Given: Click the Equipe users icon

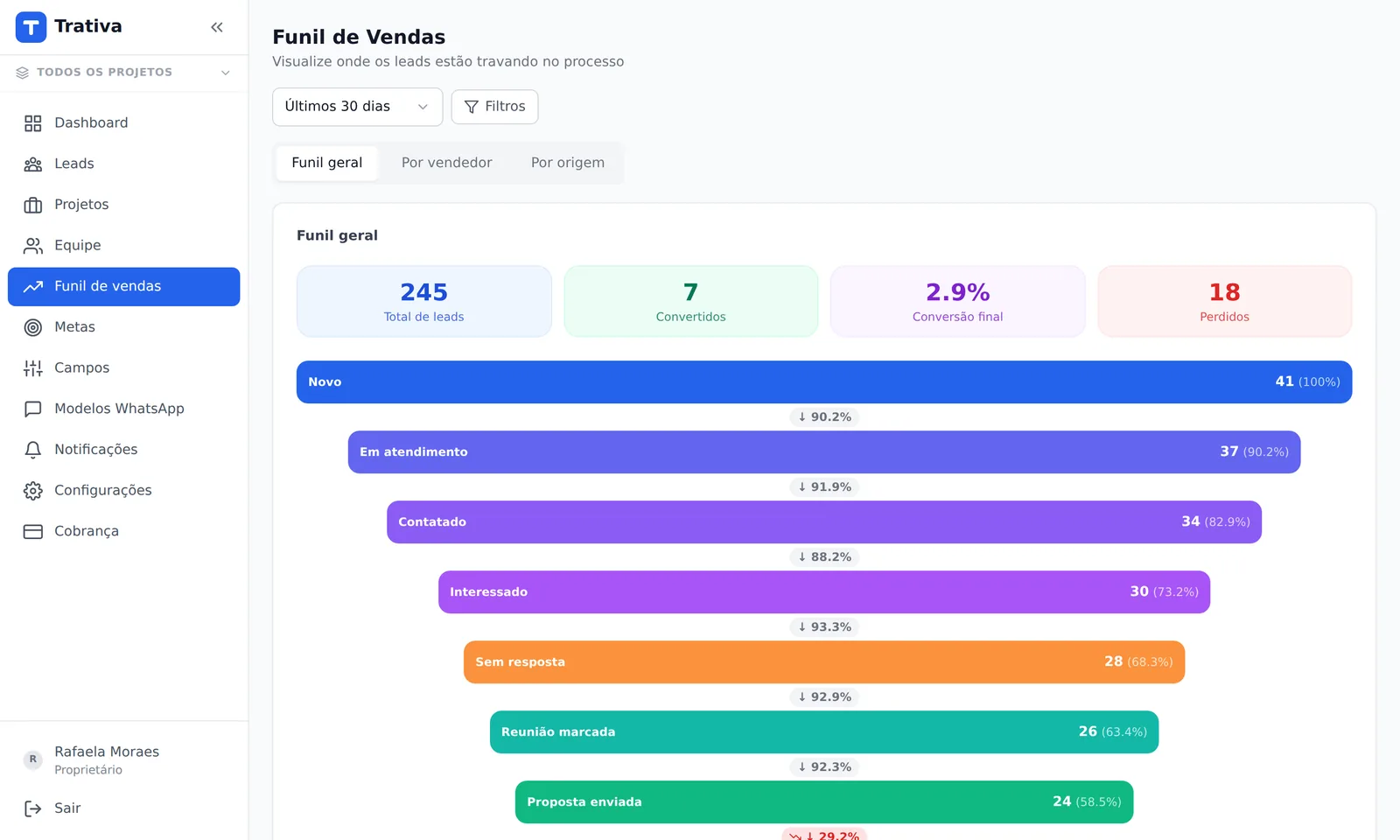Looking at the screenshot, I should (33, 246).
